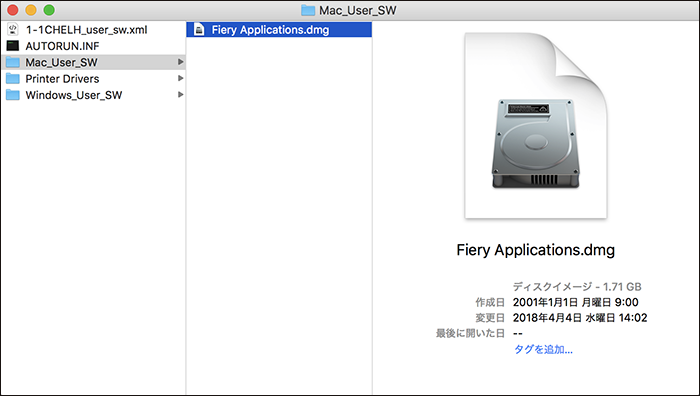Viewport: 700px width, 396px height.
Task: Minimize the window with the yellow button
Action: [31, 10]
